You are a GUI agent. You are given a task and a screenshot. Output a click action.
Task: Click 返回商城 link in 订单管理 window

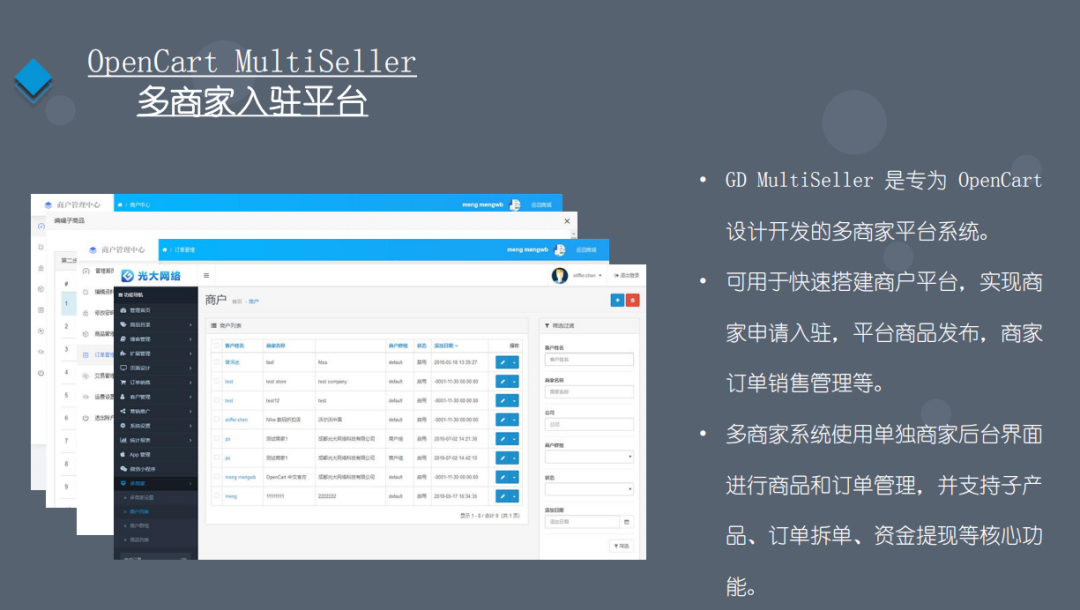(586, 250)
